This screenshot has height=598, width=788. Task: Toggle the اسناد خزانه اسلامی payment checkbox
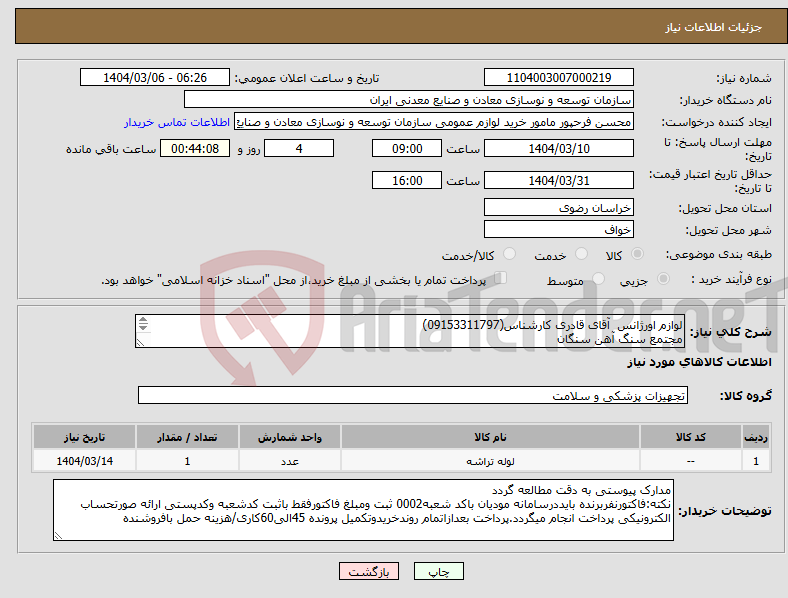[501, 278]
